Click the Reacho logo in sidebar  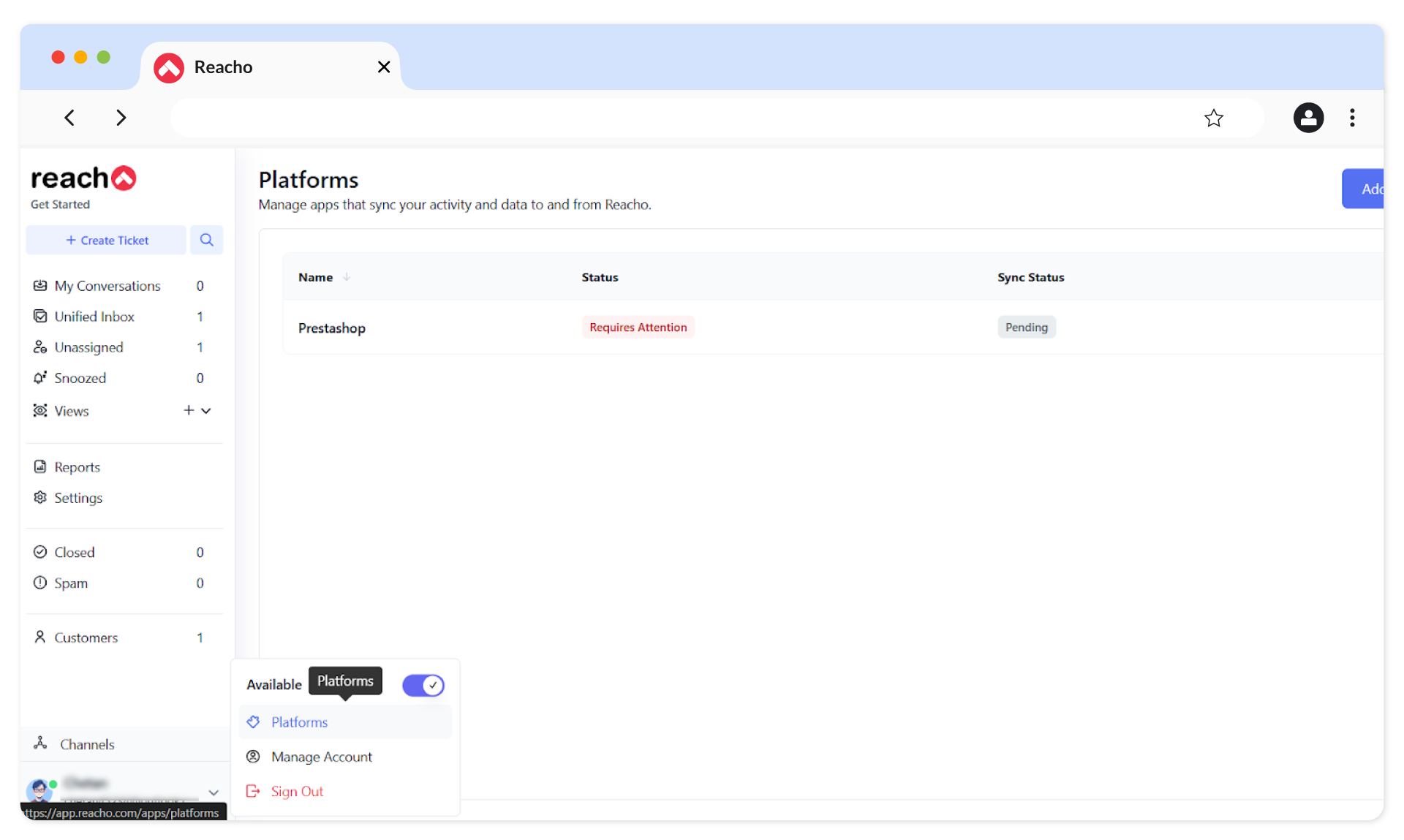[83, 178]
